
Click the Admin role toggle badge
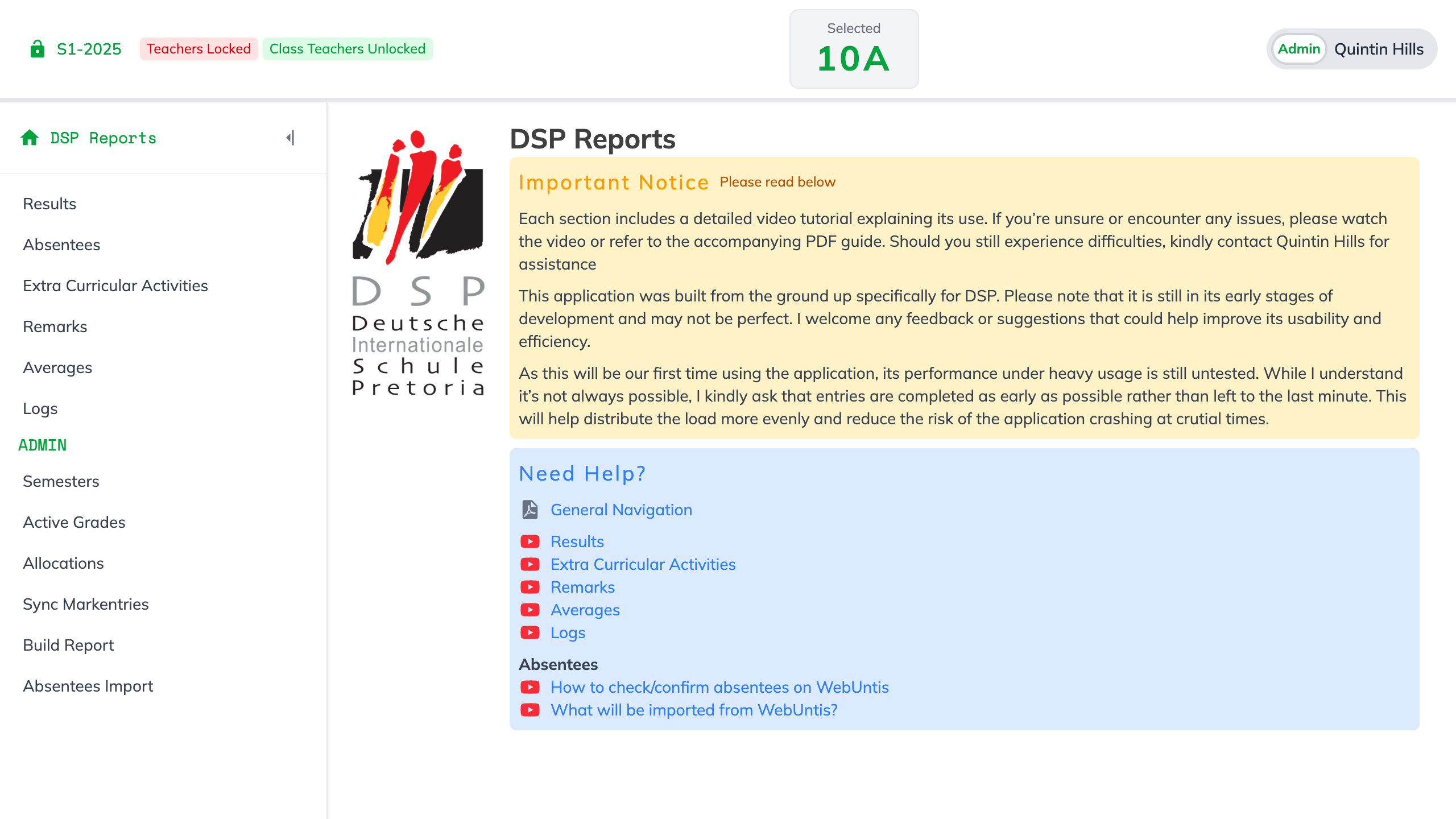coord(1299,49)
